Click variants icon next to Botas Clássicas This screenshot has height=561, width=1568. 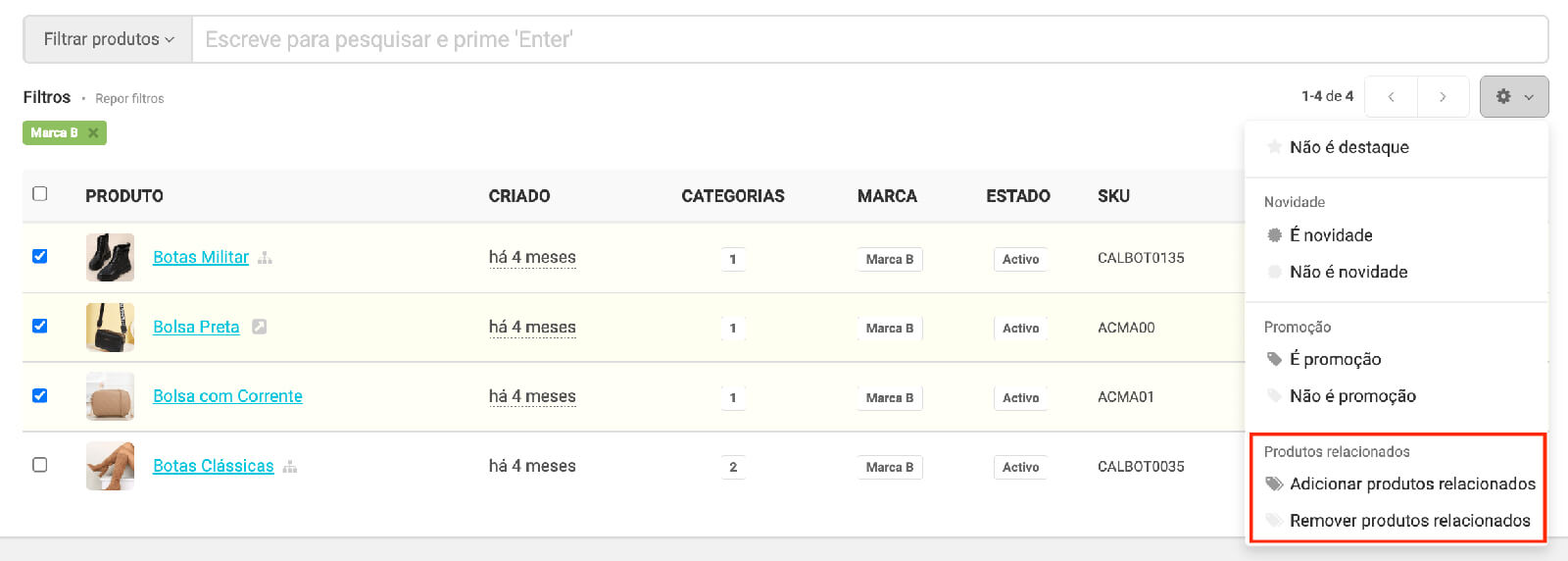click(x=290, y=467)
